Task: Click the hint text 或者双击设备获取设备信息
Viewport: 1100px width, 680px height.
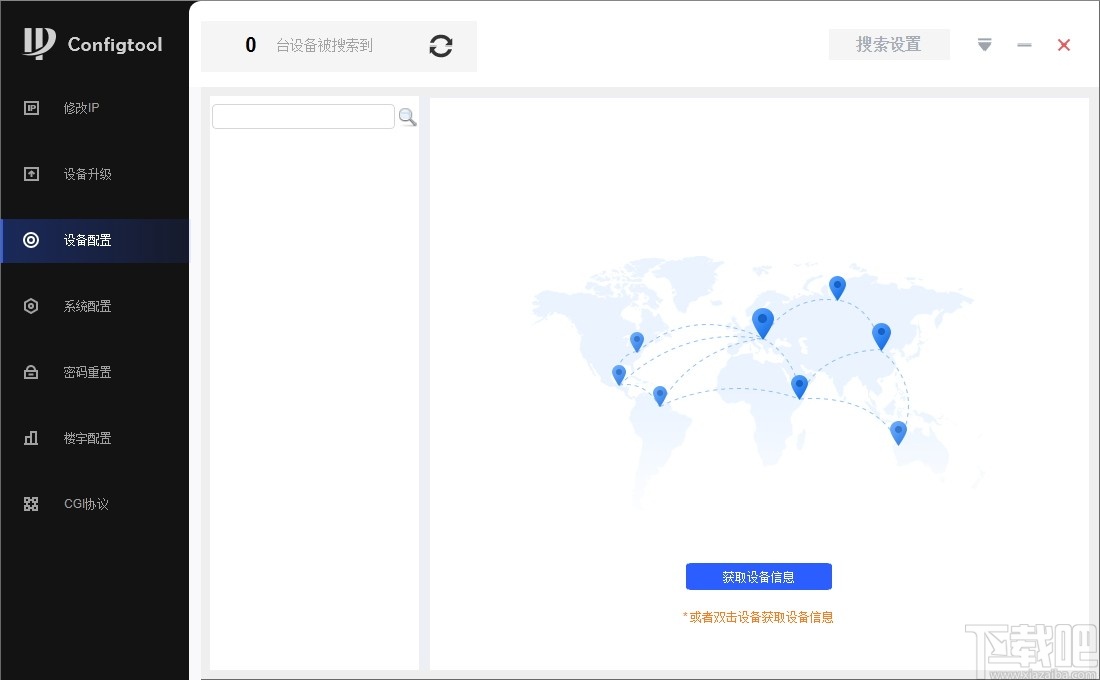Action: pyautogui.click(x=759, y=617)
